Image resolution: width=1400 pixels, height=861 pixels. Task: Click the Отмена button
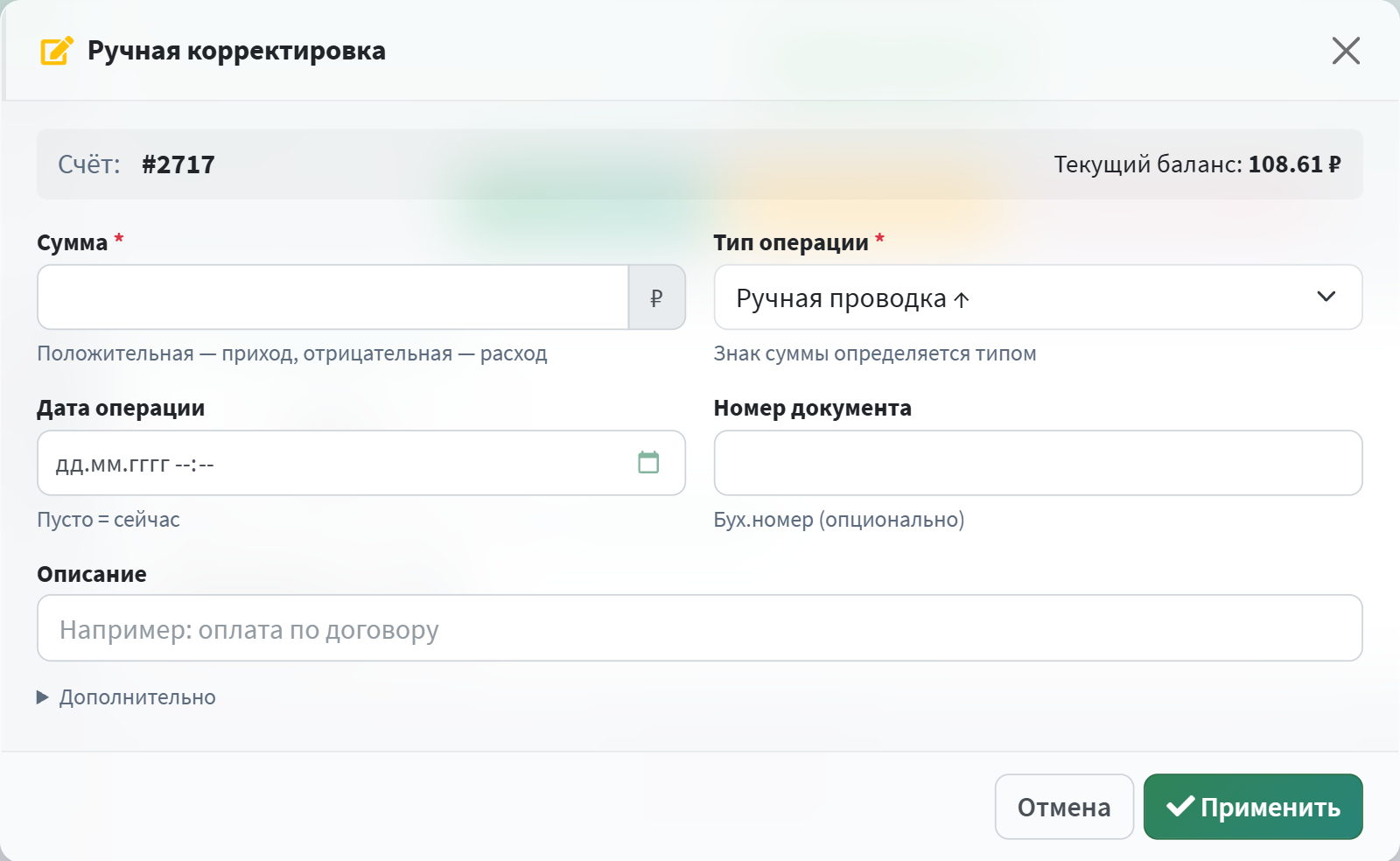tap(1064, 807)
